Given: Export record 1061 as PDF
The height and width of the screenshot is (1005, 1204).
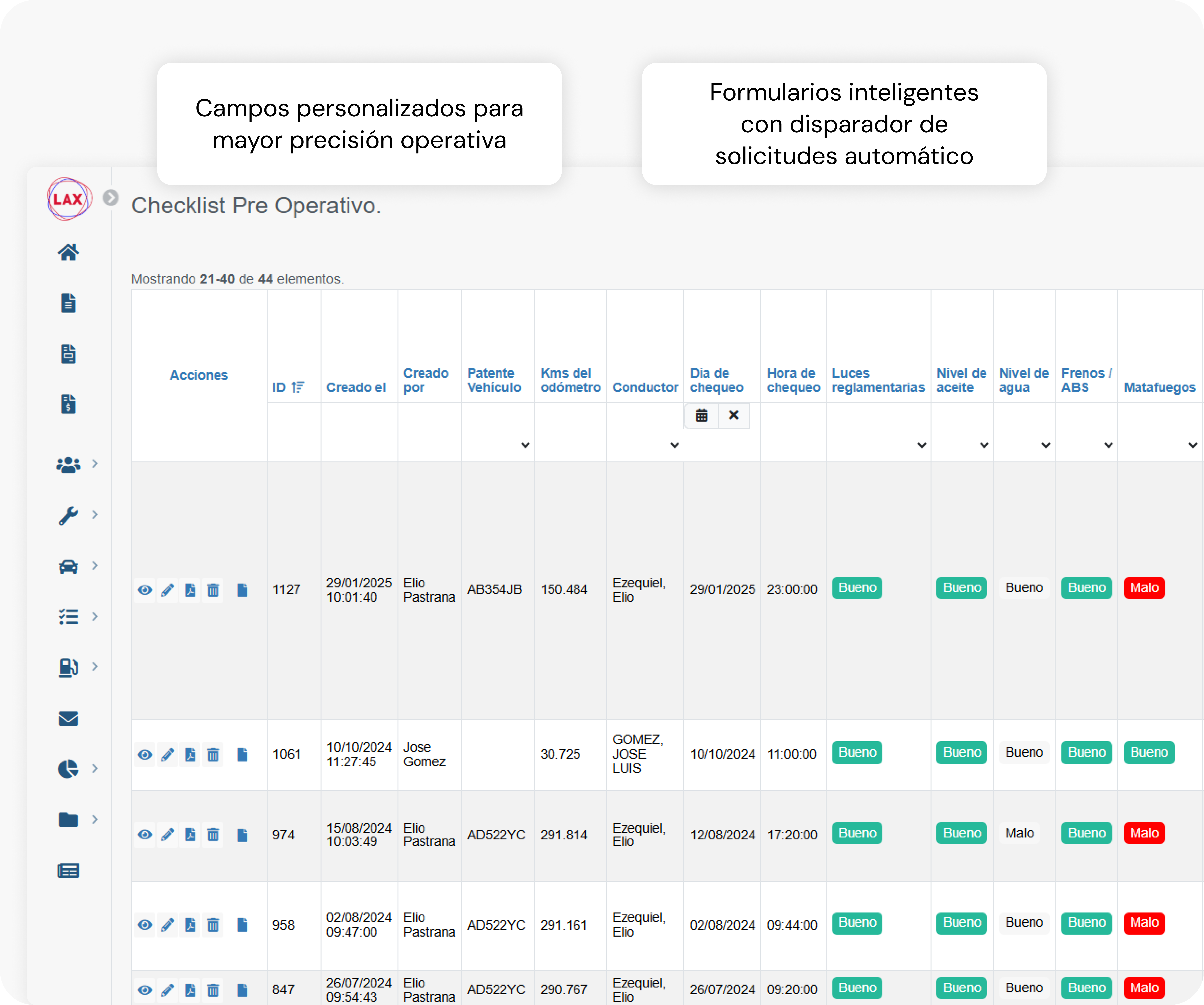Looking at the screenshot, I should click(x=190, y=755).
